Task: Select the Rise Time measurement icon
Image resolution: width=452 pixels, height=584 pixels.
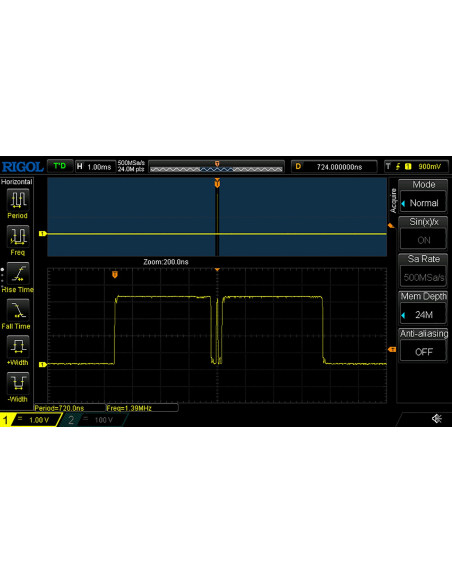Action: click(17, 273)
